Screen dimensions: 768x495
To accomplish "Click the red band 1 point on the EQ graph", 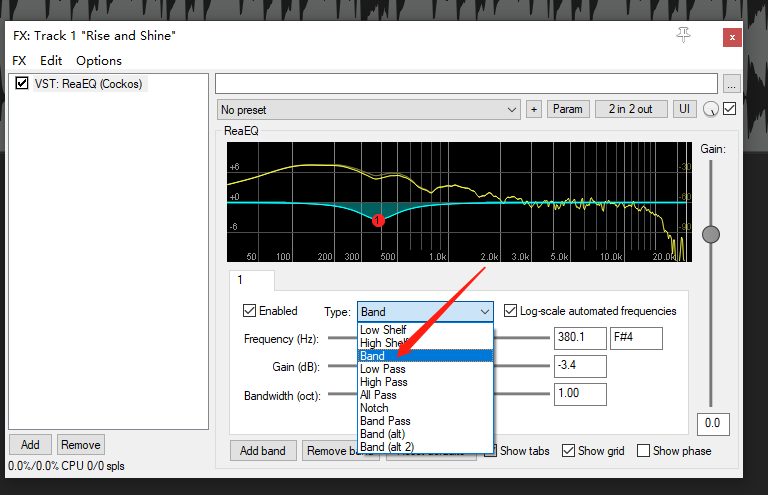I will click(x=378, y=220).
